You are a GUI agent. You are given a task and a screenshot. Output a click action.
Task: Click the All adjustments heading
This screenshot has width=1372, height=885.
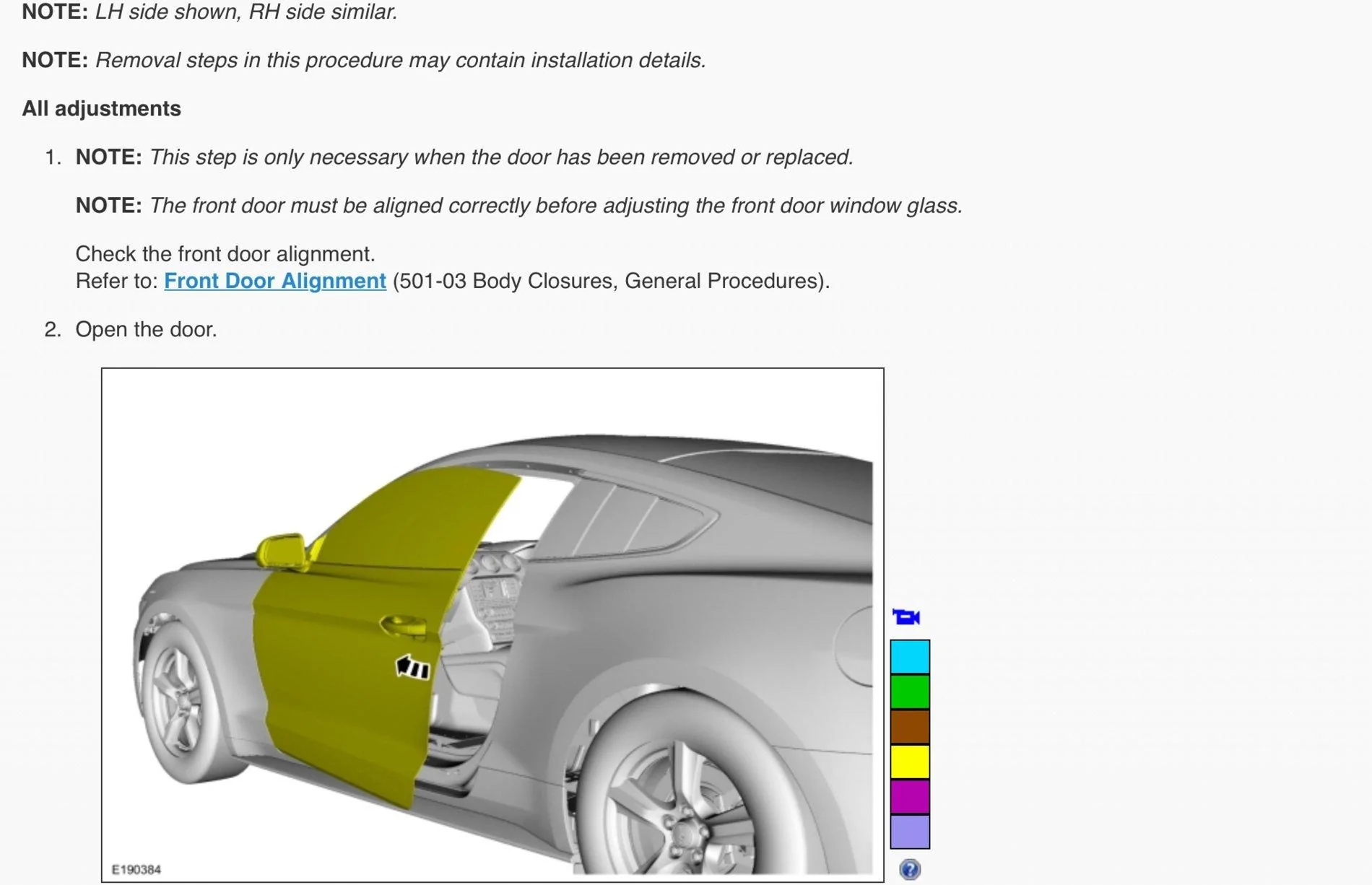[102, 109]
